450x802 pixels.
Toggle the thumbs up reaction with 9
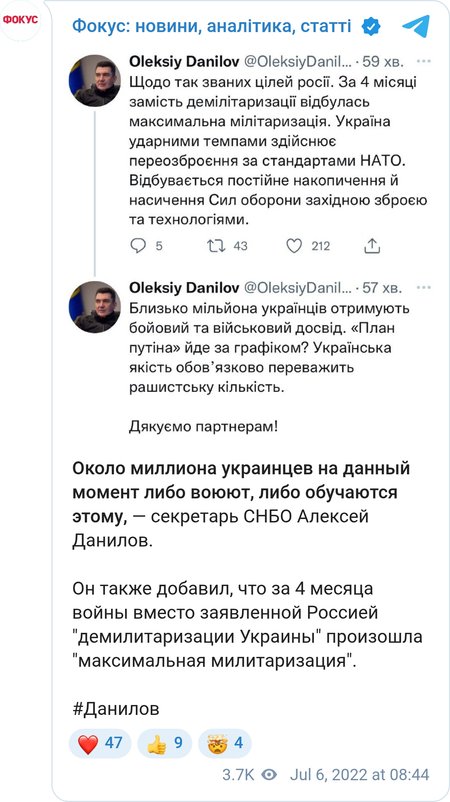pos(164,743)
